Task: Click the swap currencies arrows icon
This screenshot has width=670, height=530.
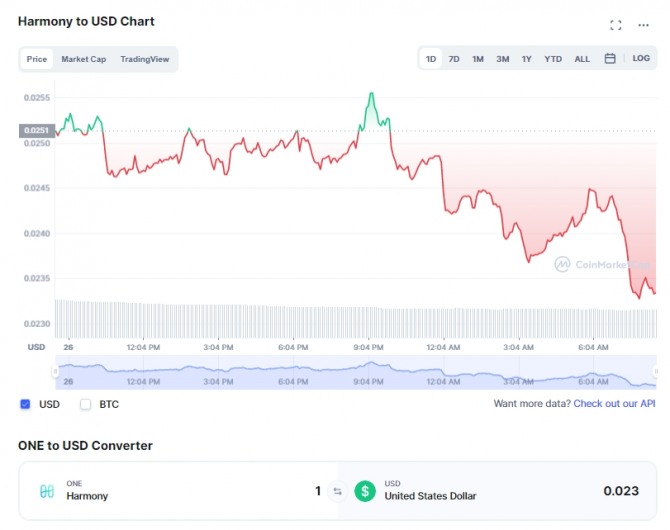Action: coord(337,491)
